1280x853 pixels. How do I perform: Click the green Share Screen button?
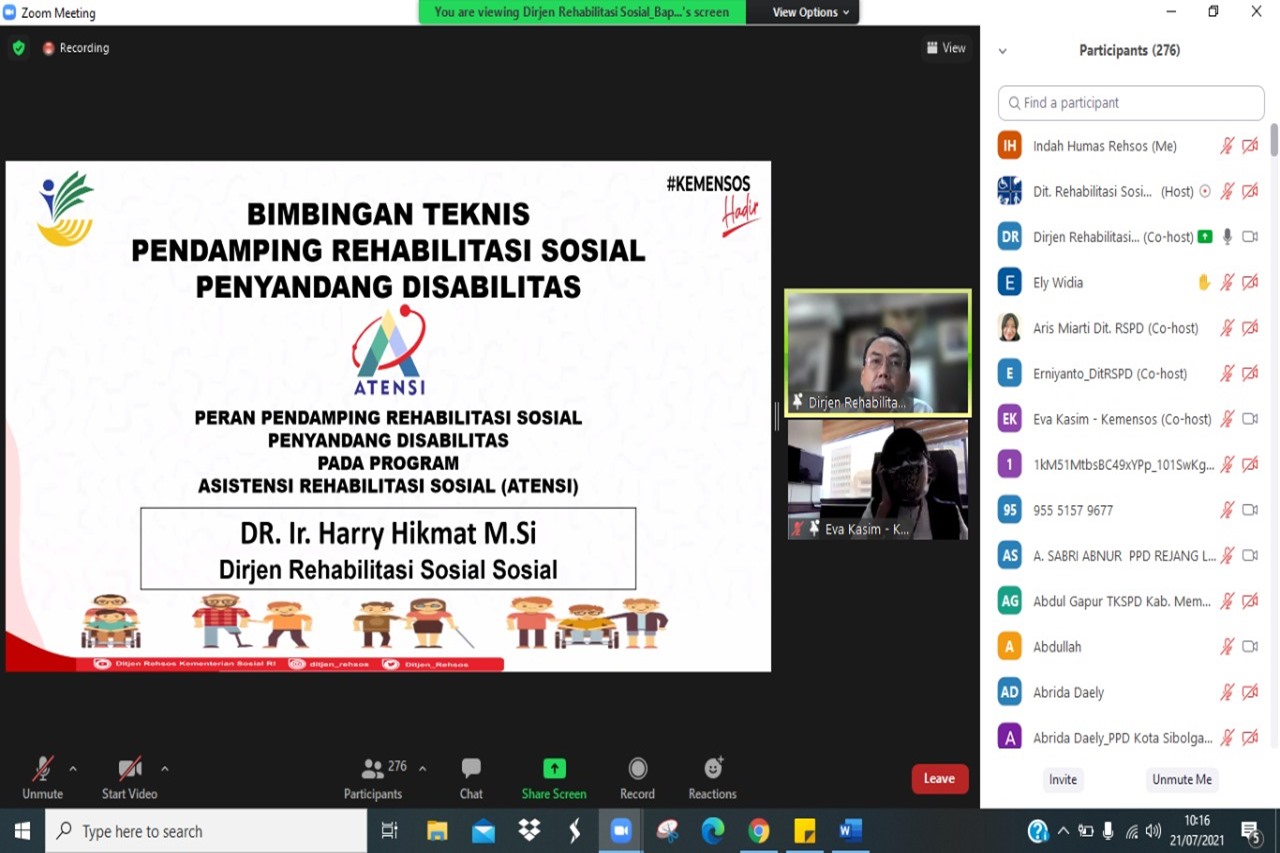point(554,778)
